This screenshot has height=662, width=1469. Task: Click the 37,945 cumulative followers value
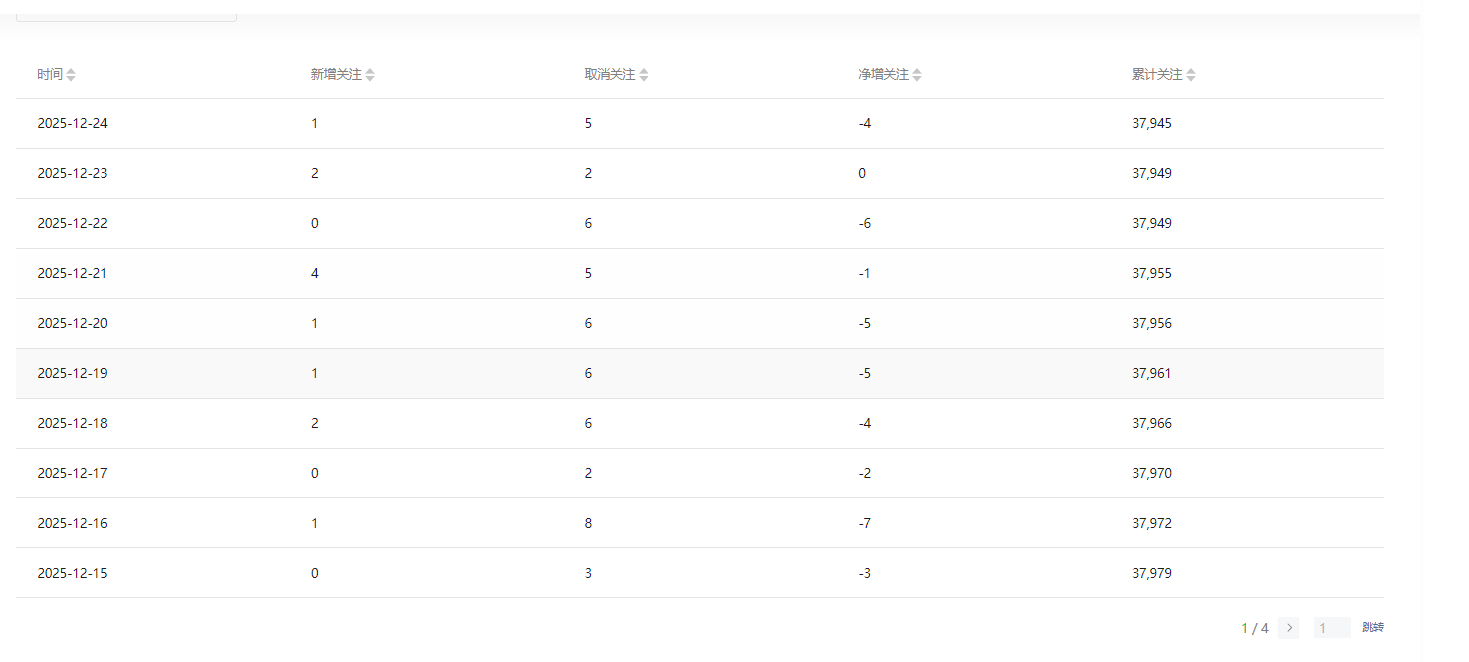pos(1152,124)
